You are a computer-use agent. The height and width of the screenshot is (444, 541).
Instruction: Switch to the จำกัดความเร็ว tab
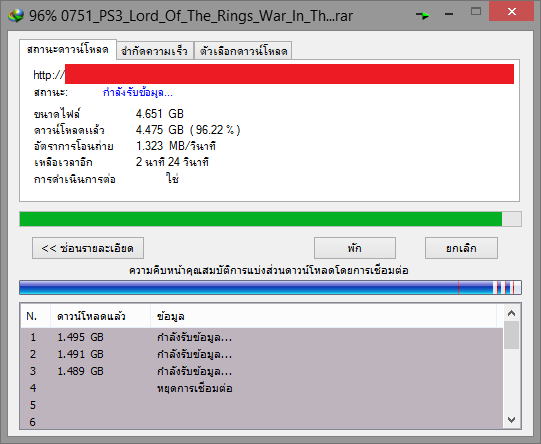tap(155, 51)
